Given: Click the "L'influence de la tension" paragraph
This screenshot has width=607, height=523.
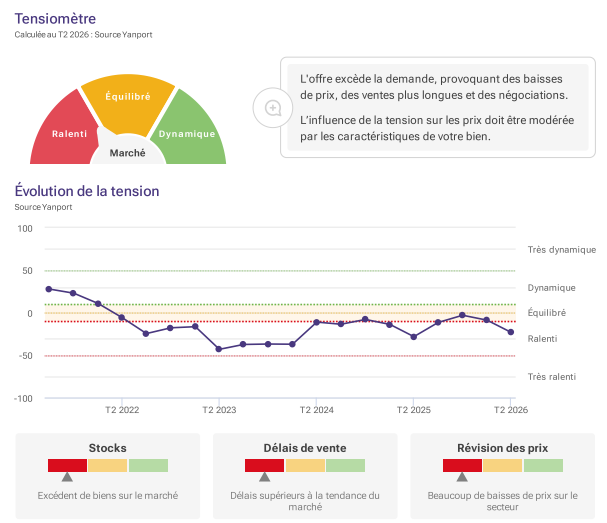Looking at the screenshot, I should (x=437, y=128).
